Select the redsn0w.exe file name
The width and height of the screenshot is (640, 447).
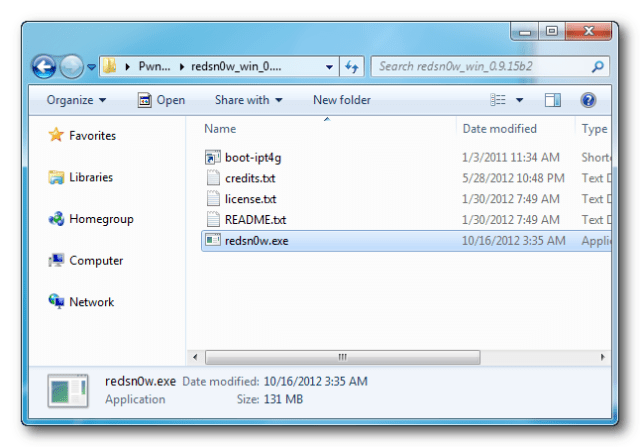[256, 241]
